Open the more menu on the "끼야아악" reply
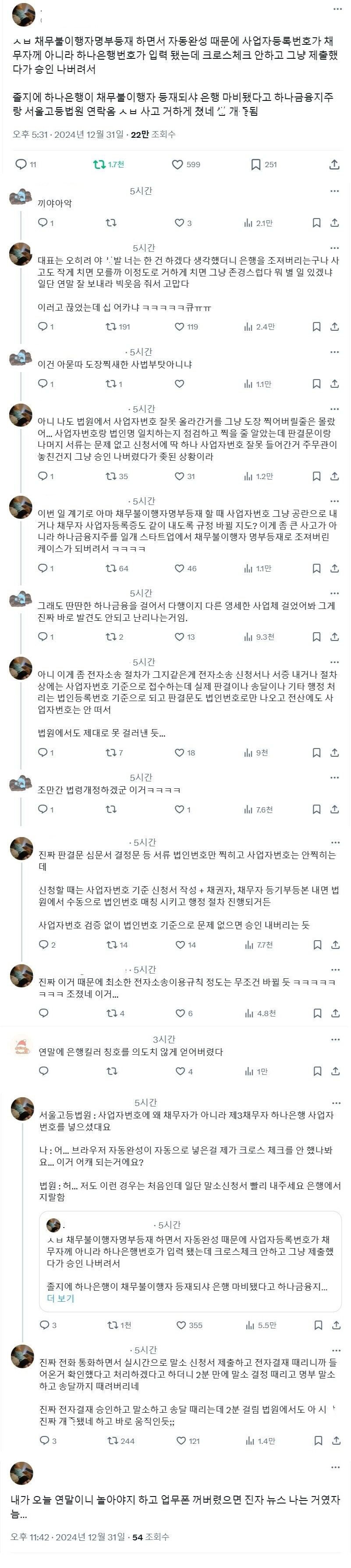This screenshot has width=351, height=1568. 335,191
